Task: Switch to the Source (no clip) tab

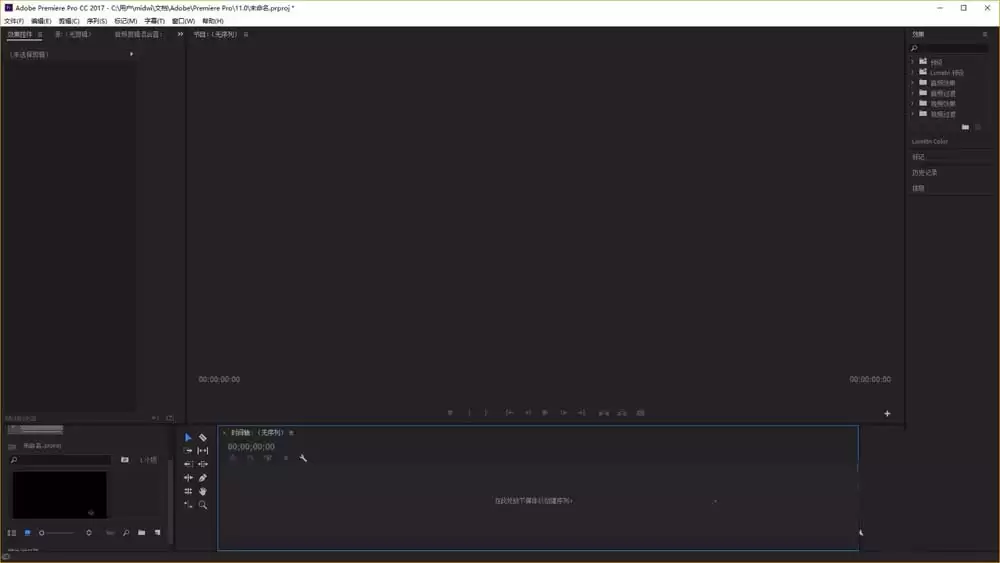Action: [73, 34]
